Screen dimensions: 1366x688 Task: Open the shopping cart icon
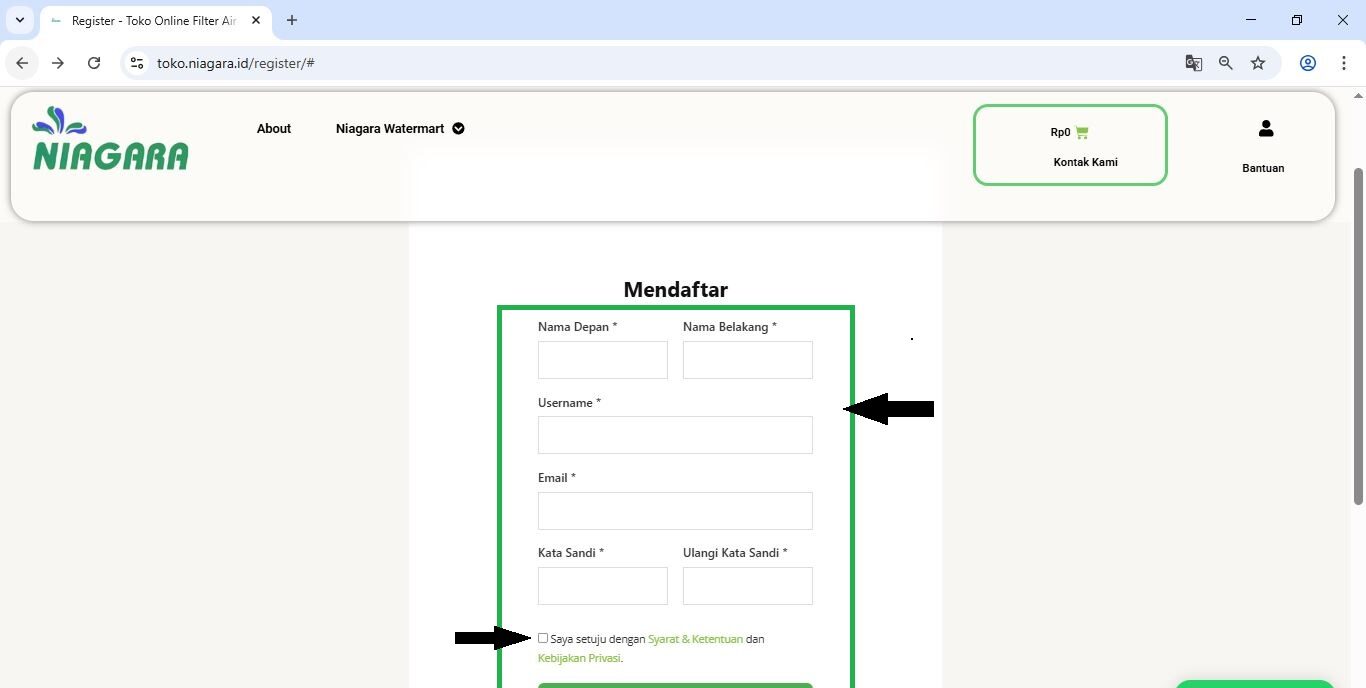click(1081, 132)
